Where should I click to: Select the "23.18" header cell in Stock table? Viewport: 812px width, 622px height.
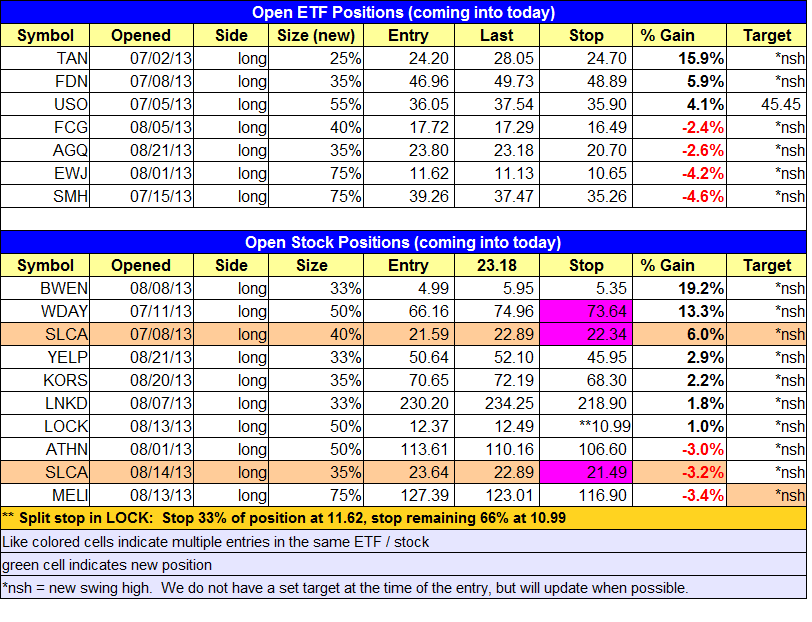(497, 265)
